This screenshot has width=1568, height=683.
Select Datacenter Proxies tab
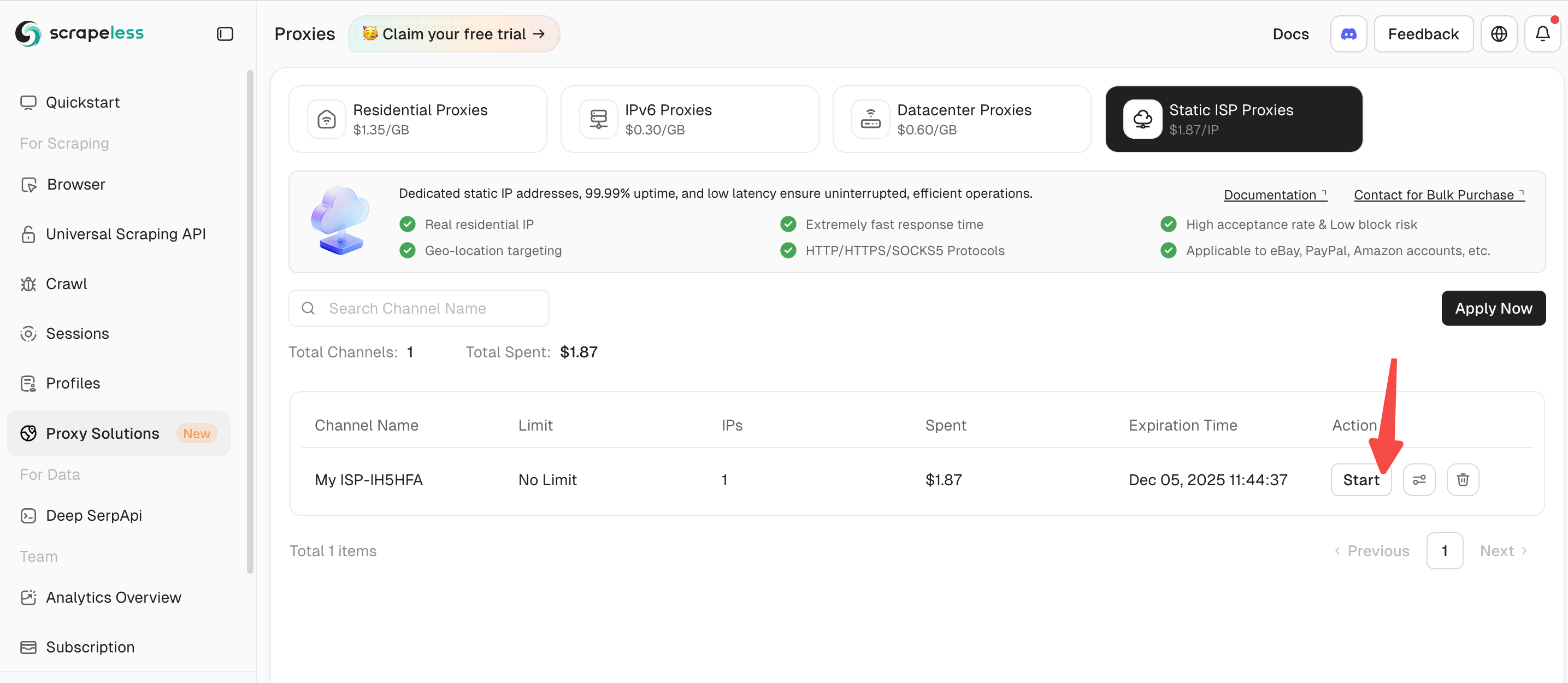click(961, 119)
